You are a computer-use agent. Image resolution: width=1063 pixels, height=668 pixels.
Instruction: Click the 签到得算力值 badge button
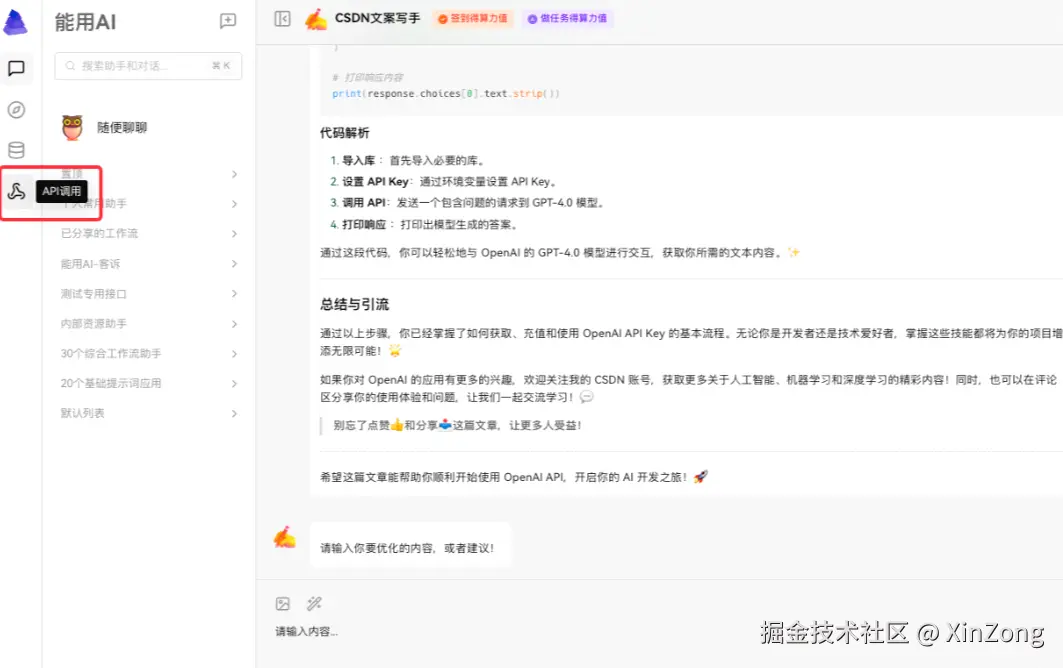click(473, 18)
